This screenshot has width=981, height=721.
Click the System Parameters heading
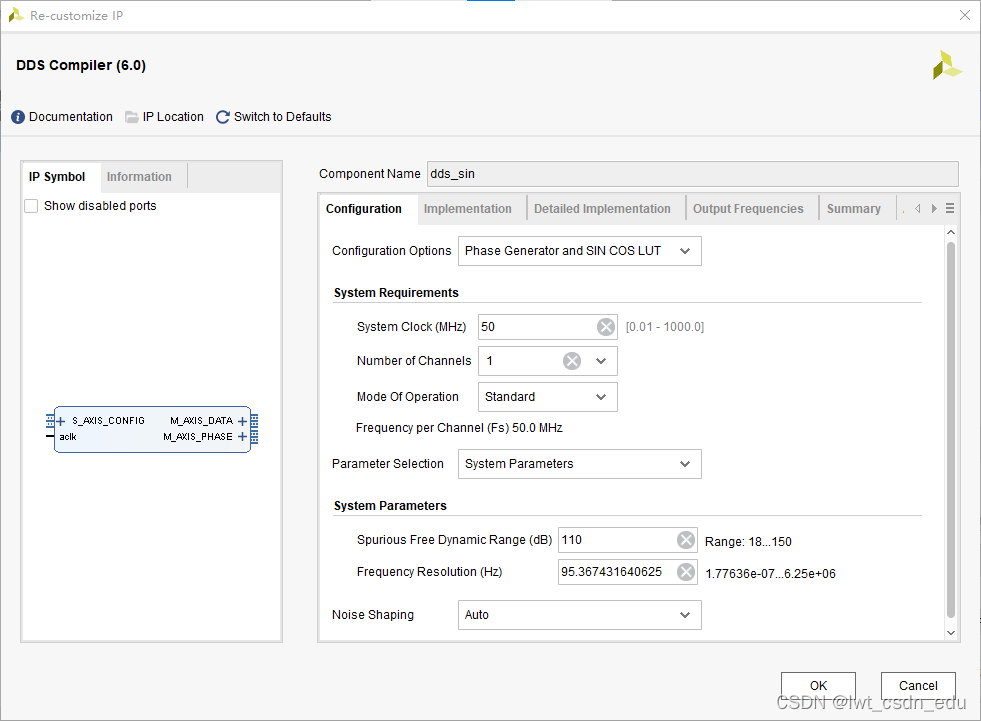pos(390,506)
